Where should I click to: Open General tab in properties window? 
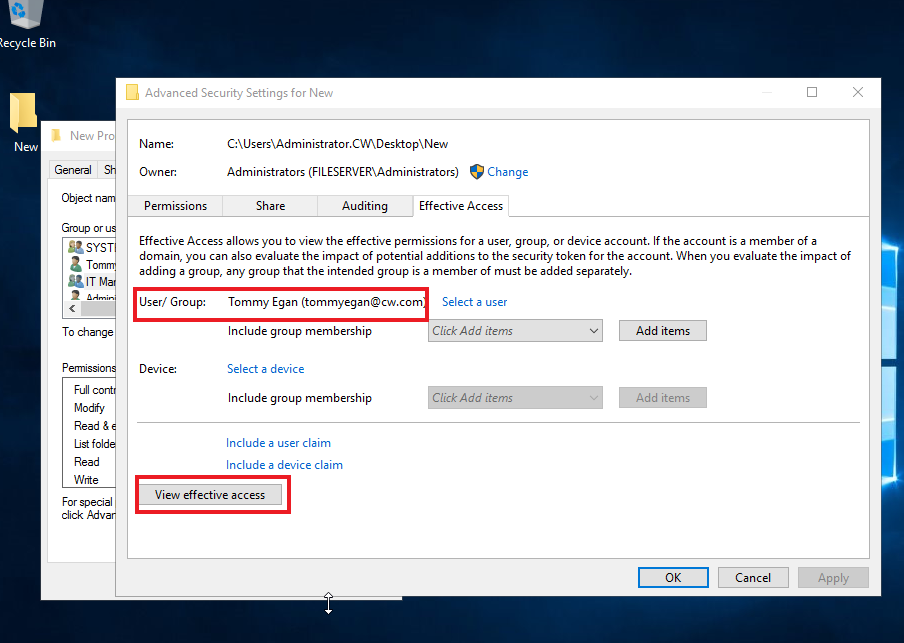click(x=73, y=170)
